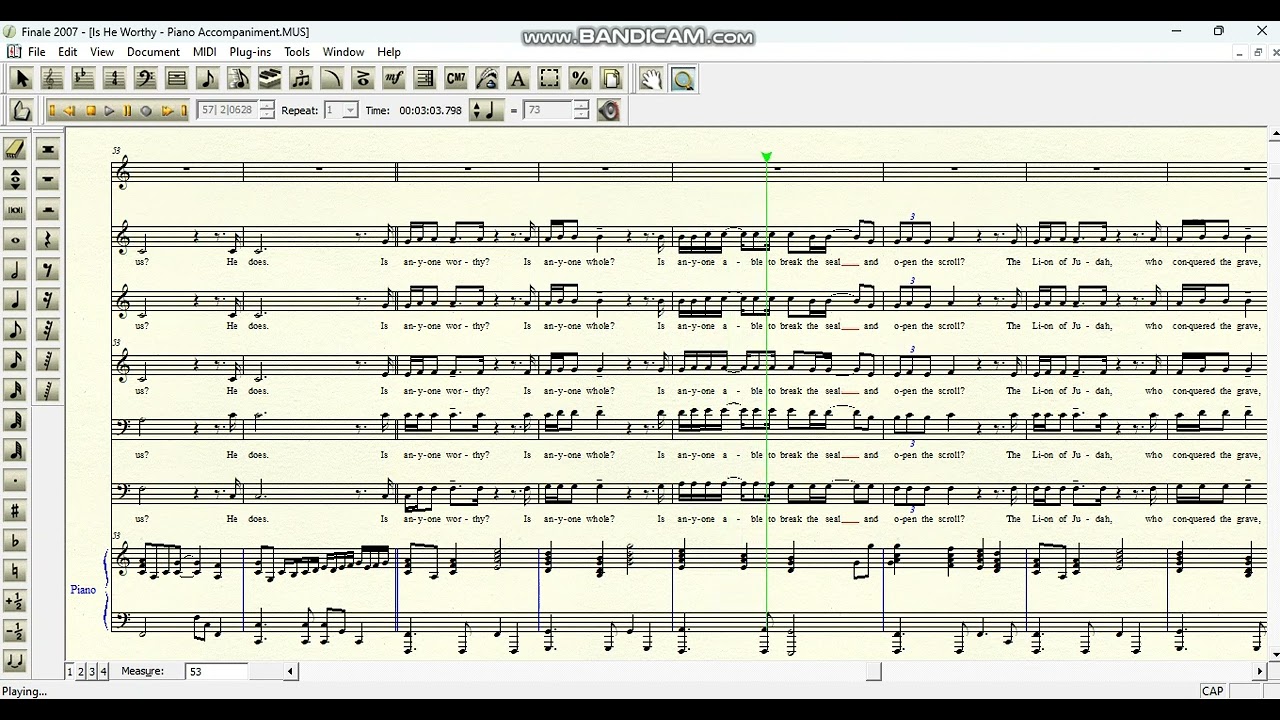Select the Measure tool
1280x720 pixels.
pyautogui.click(x=176, y=79)
